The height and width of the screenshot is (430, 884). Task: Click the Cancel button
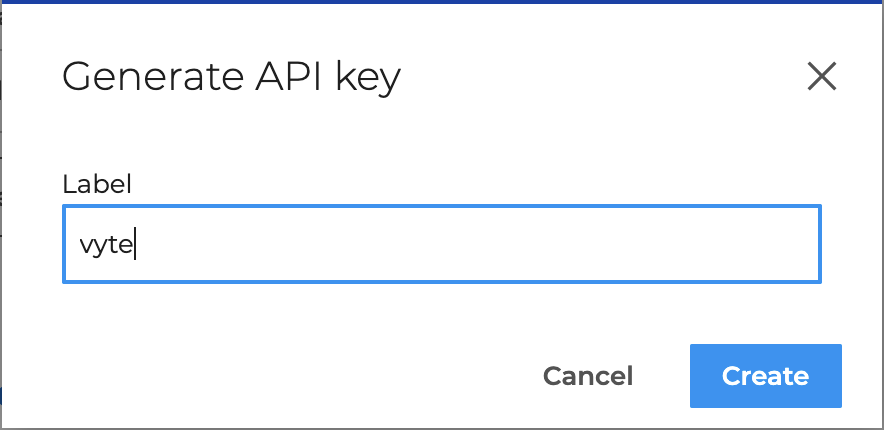[x=588, y=376]
